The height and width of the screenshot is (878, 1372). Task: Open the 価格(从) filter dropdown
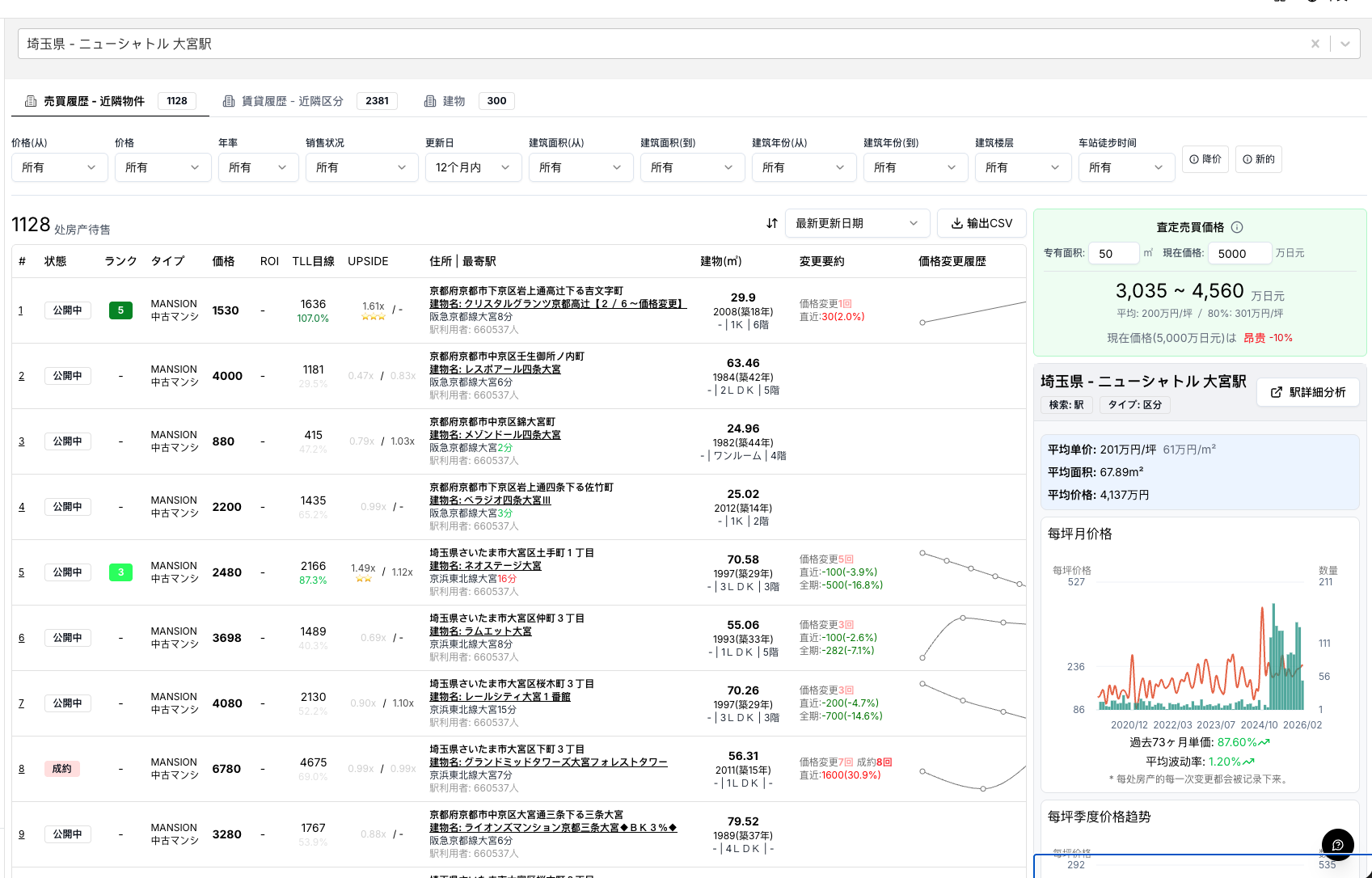click(x=59, y=167)
